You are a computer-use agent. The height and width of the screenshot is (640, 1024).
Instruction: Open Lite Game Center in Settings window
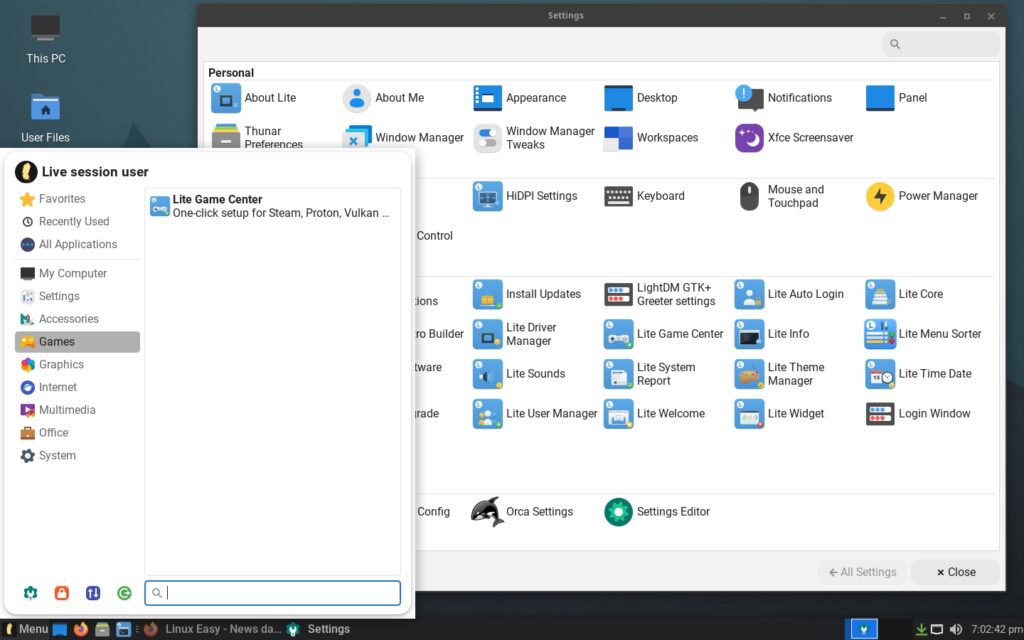pos(664,334)
